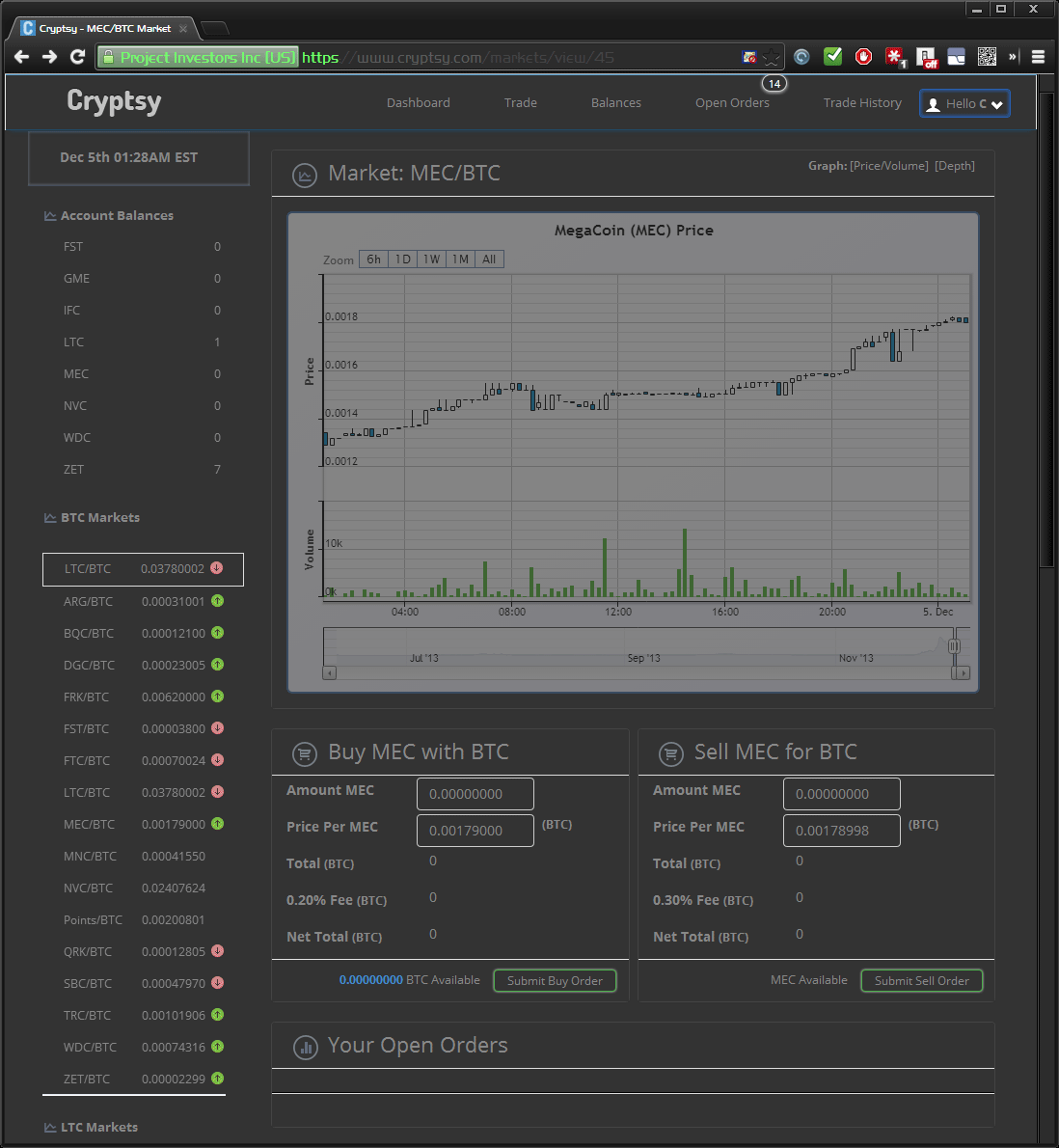This screenshot has height=1148, width=1059.
Task: Open the Open Orders page
Action: [732, 102]
